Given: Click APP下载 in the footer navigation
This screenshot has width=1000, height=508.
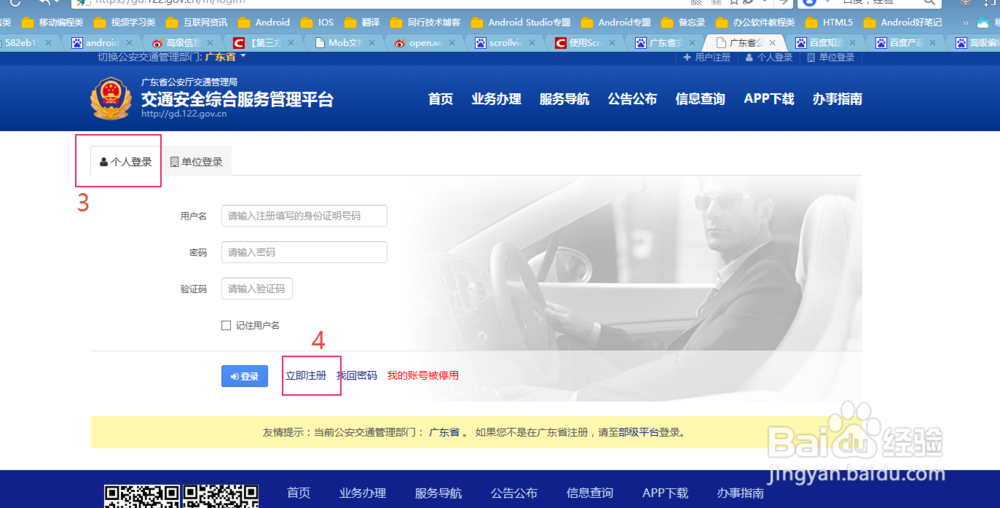Looking at the screenshot, I should [x=665, y=493].
